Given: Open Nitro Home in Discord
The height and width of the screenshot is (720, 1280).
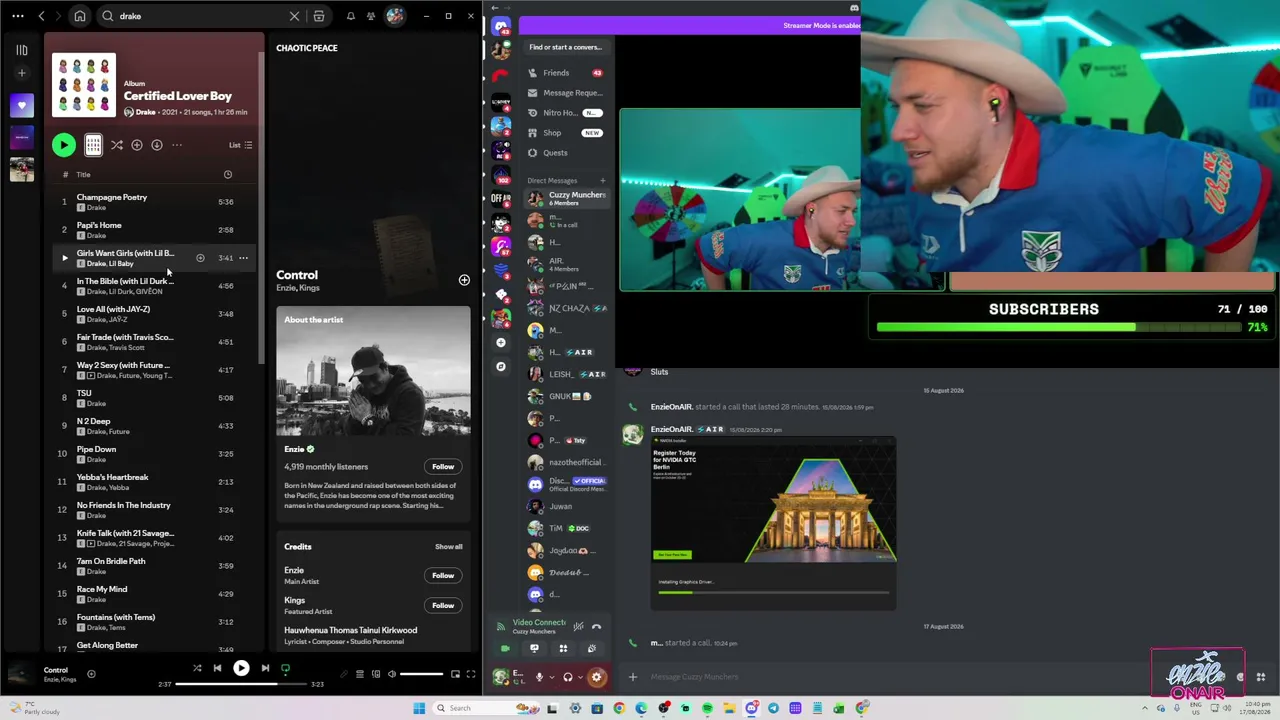Looking at the screenshot, I should [x=566, y=113].
